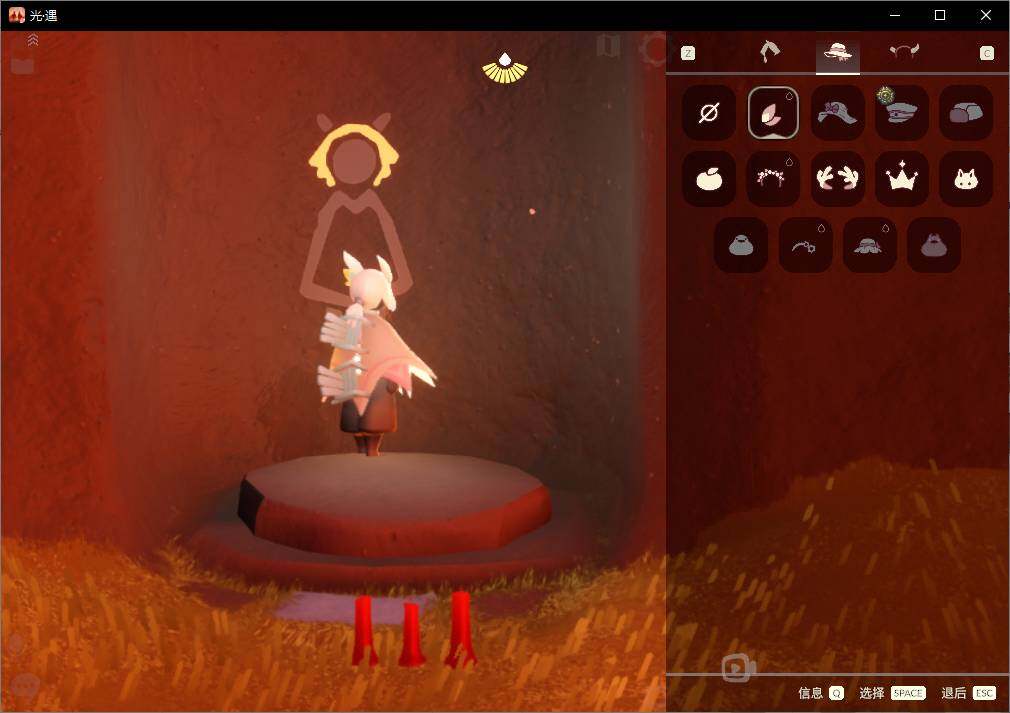Image resolution: width=1010 pixels, height=713 pixels.
Task: Switch to the horns accessory tab
Action: (904, 52)
